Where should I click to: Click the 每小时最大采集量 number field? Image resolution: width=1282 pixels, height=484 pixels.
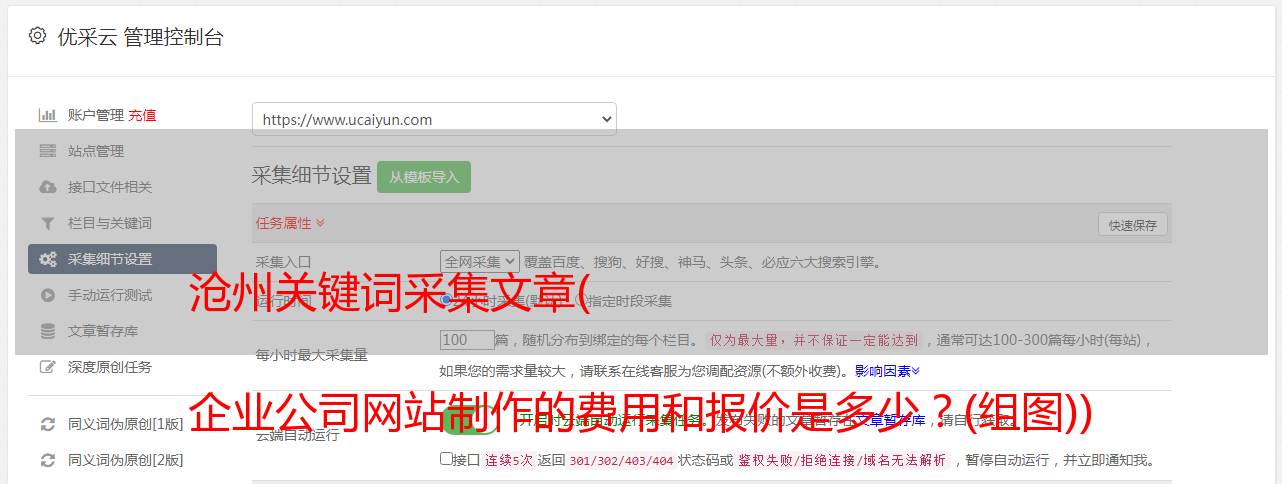pyautogui.click(x=468, y=340)
